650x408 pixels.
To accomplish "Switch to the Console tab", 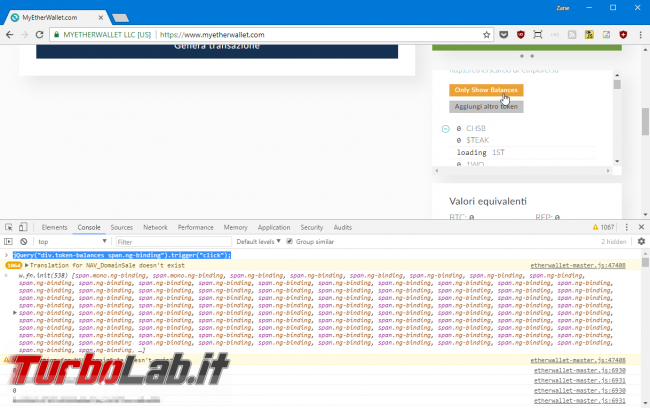I will pyautogui.click(x=89, y=227).
